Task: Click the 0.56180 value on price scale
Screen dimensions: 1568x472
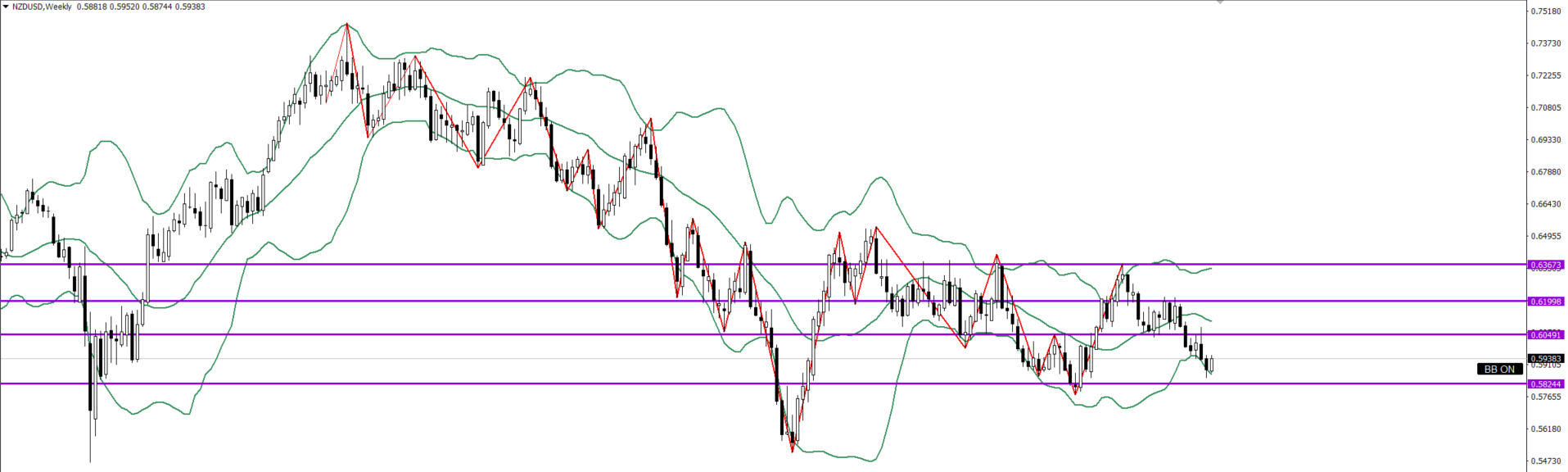Action: 1545,429
